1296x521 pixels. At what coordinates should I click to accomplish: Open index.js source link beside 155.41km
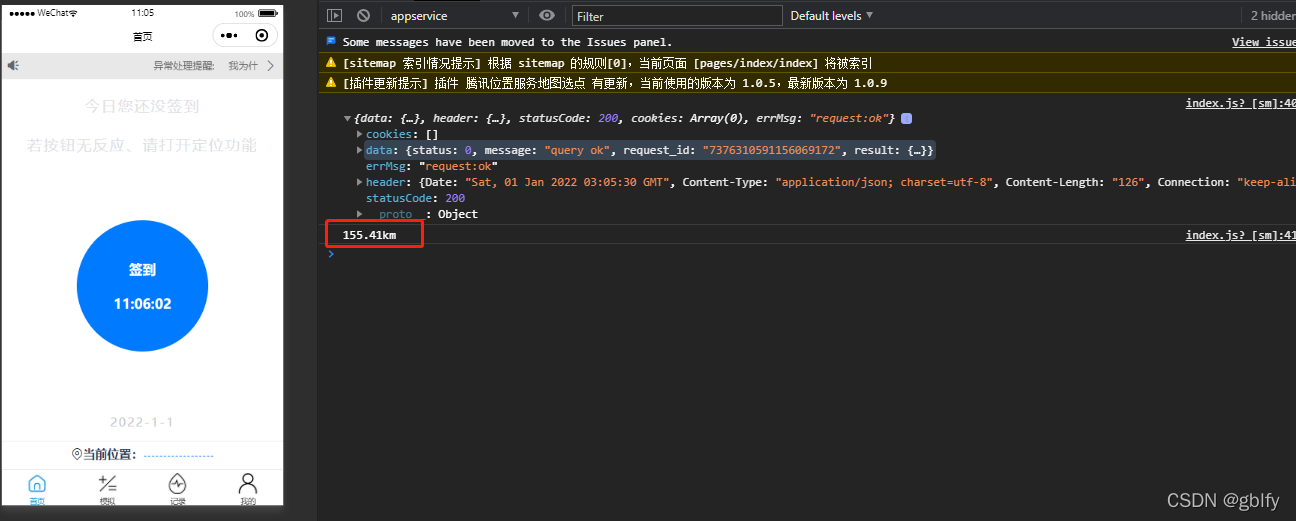pos(1241,235)
